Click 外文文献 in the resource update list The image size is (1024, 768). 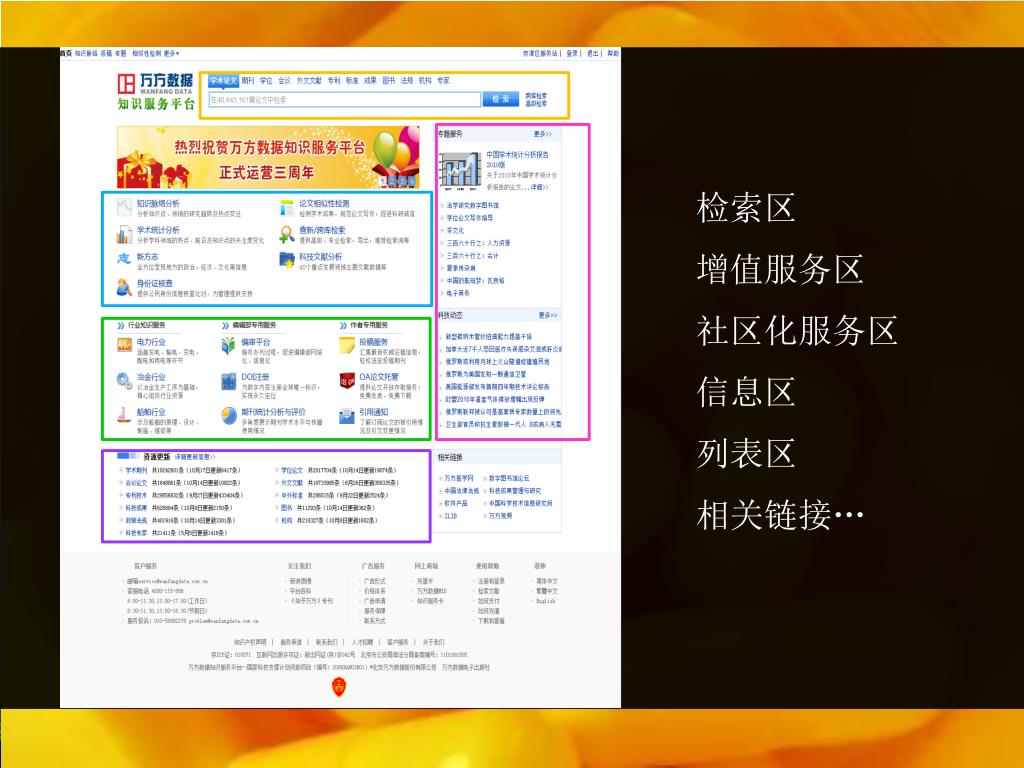tap(292, 483)
